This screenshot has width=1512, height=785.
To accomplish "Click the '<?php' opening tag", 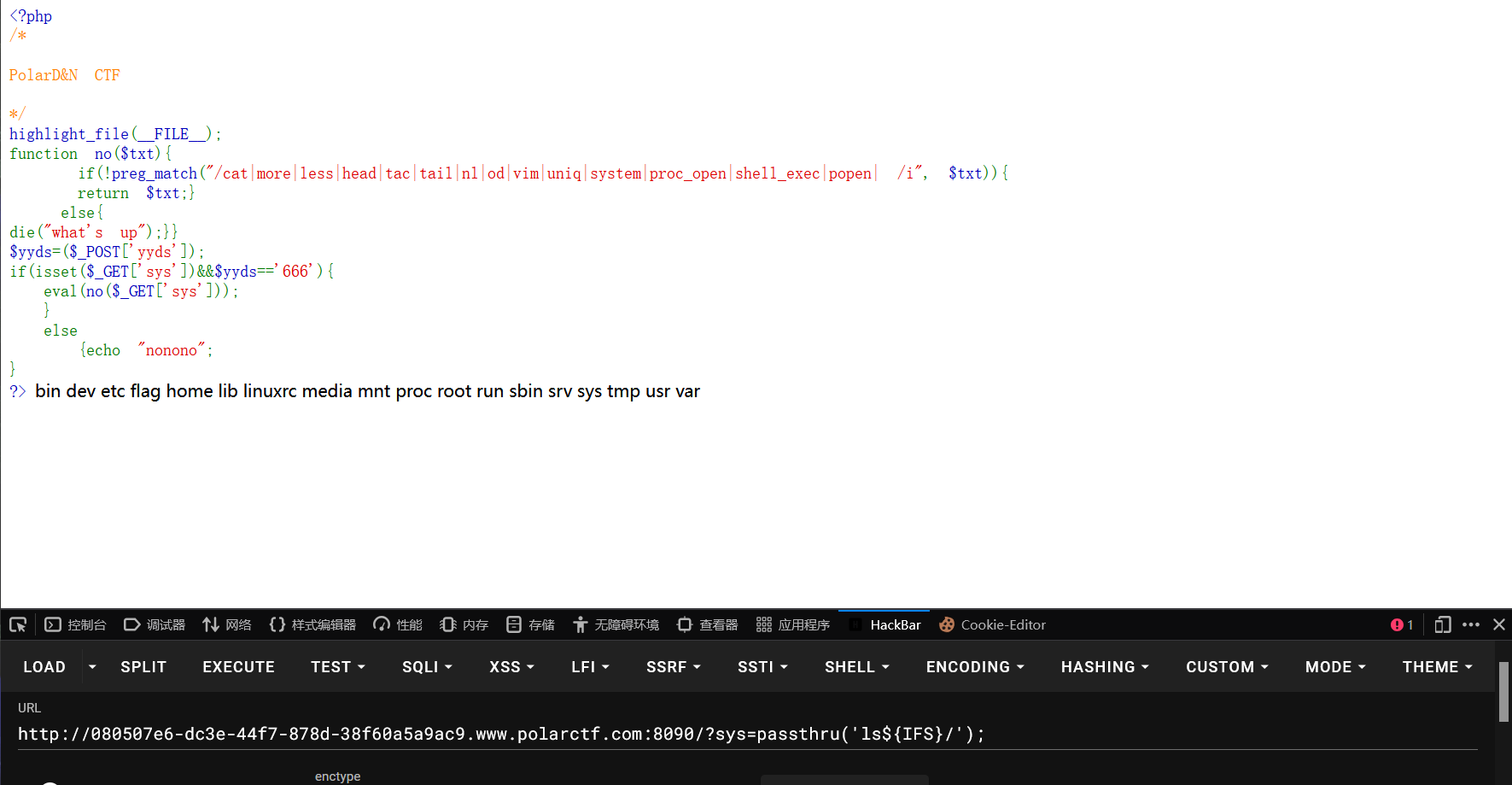I will [31, 16].
